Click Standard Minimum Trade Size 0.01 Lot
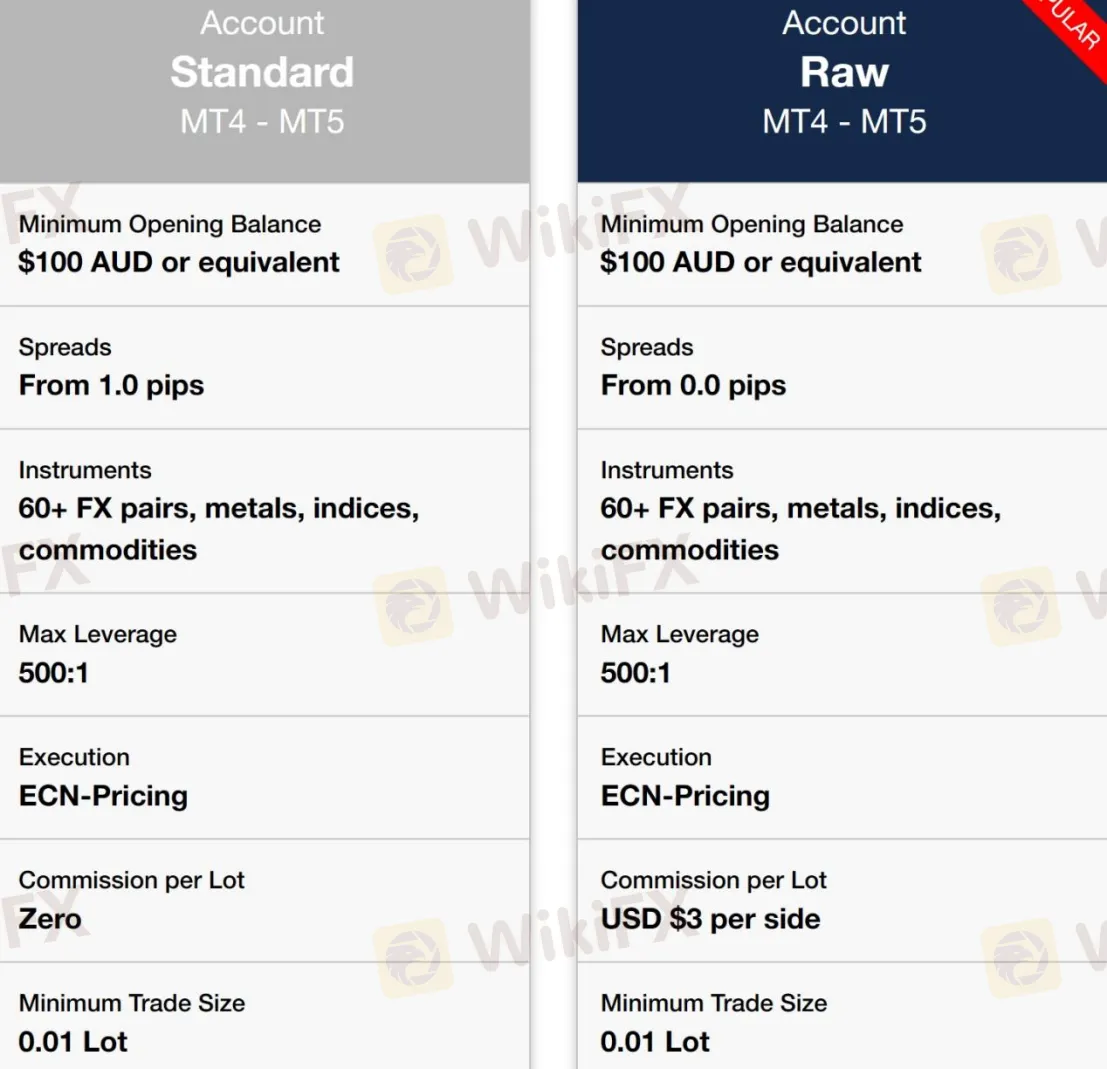Viewport: 1107px width, 1069px height. pos(73,1041)
